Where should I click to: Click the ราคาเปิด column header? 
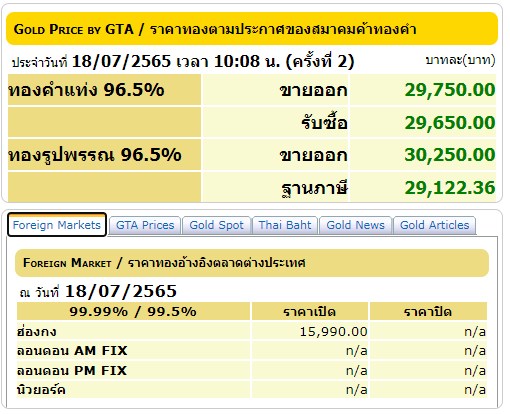[310, 312]
